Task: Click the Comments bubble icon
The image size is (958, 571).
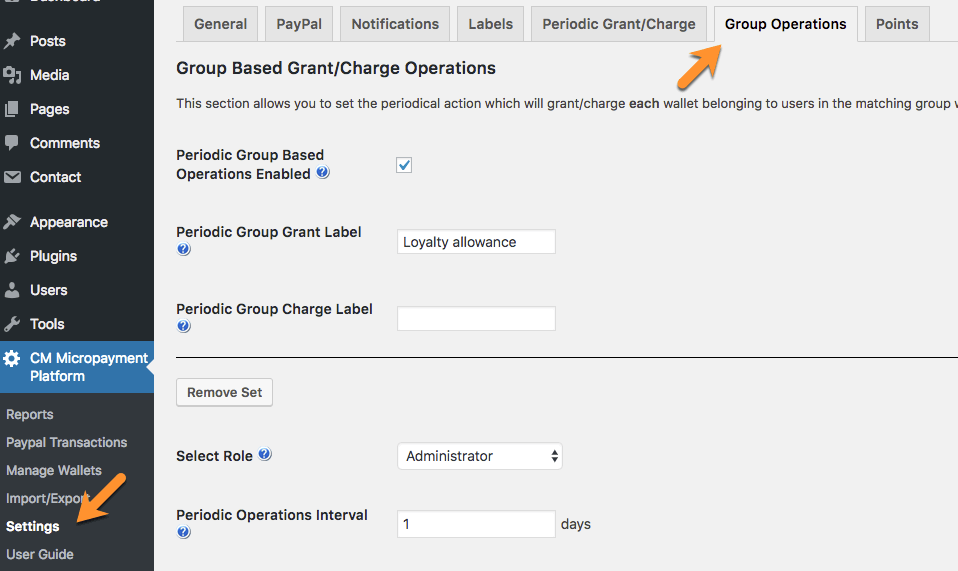Action: tap(12, 143)
